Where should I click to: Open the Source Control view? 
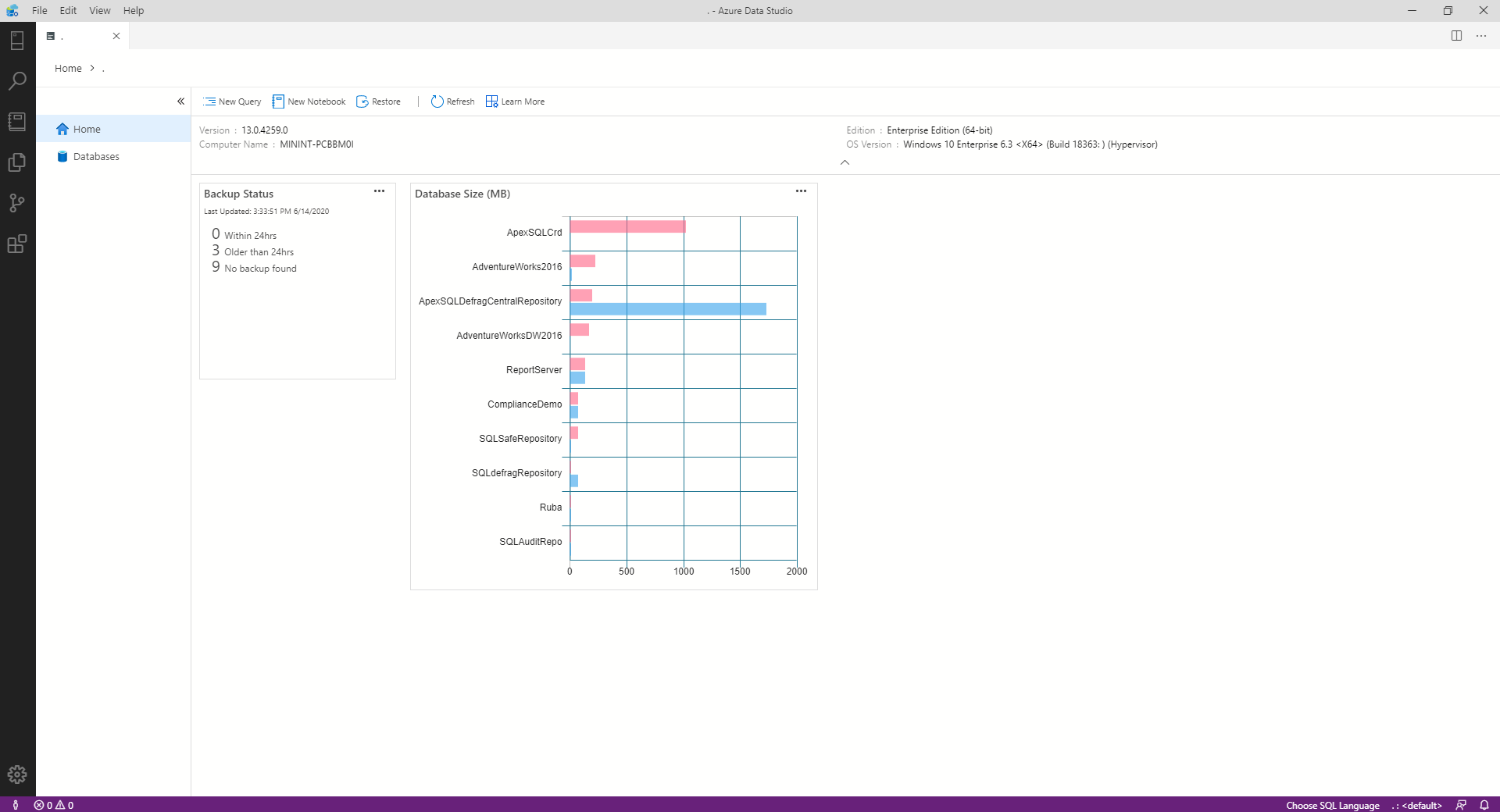coord(17,202)
